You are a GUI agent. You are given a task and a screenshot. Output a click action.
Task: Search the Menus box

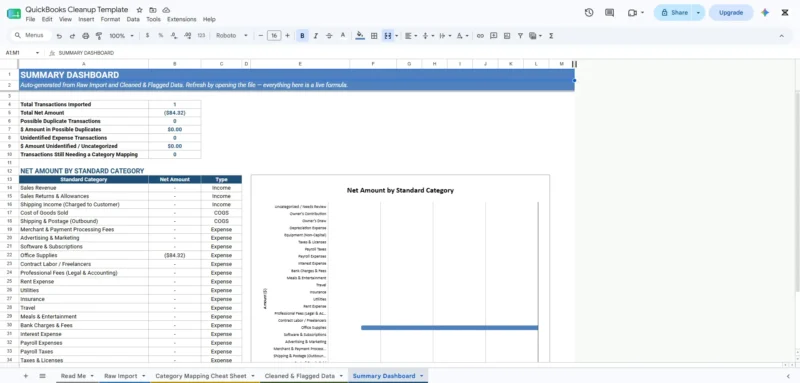pyautogui.click(x=31, y=36)
